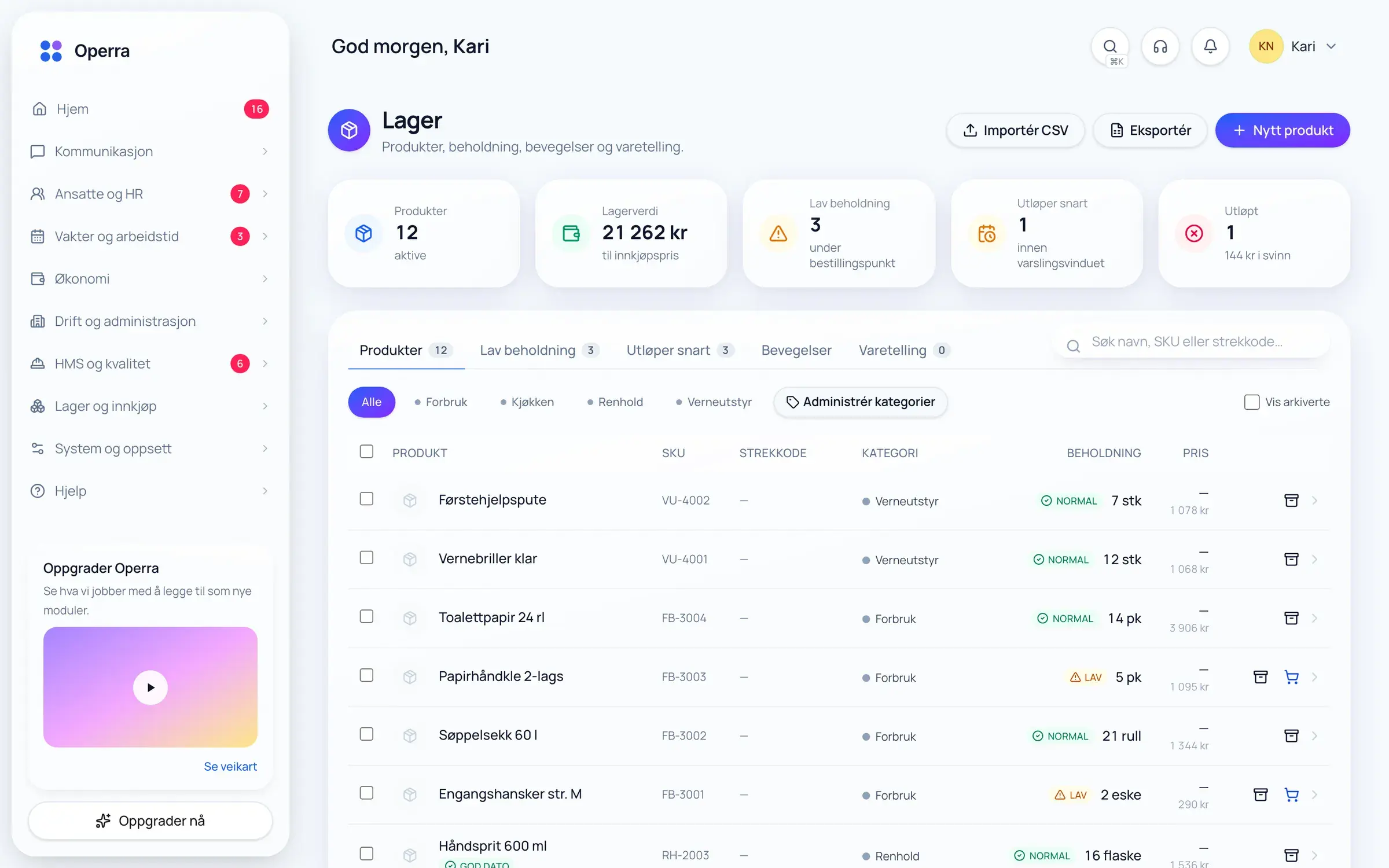Check the Engangshansker str. M row checkbox

point(366,793)
